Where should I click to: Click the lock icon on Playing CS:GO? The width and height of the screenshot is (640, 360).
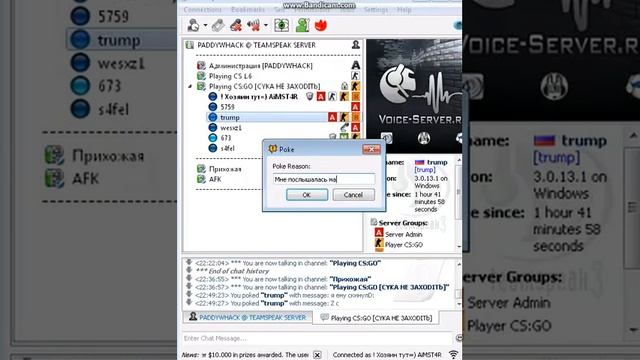[x=344, y=86]
